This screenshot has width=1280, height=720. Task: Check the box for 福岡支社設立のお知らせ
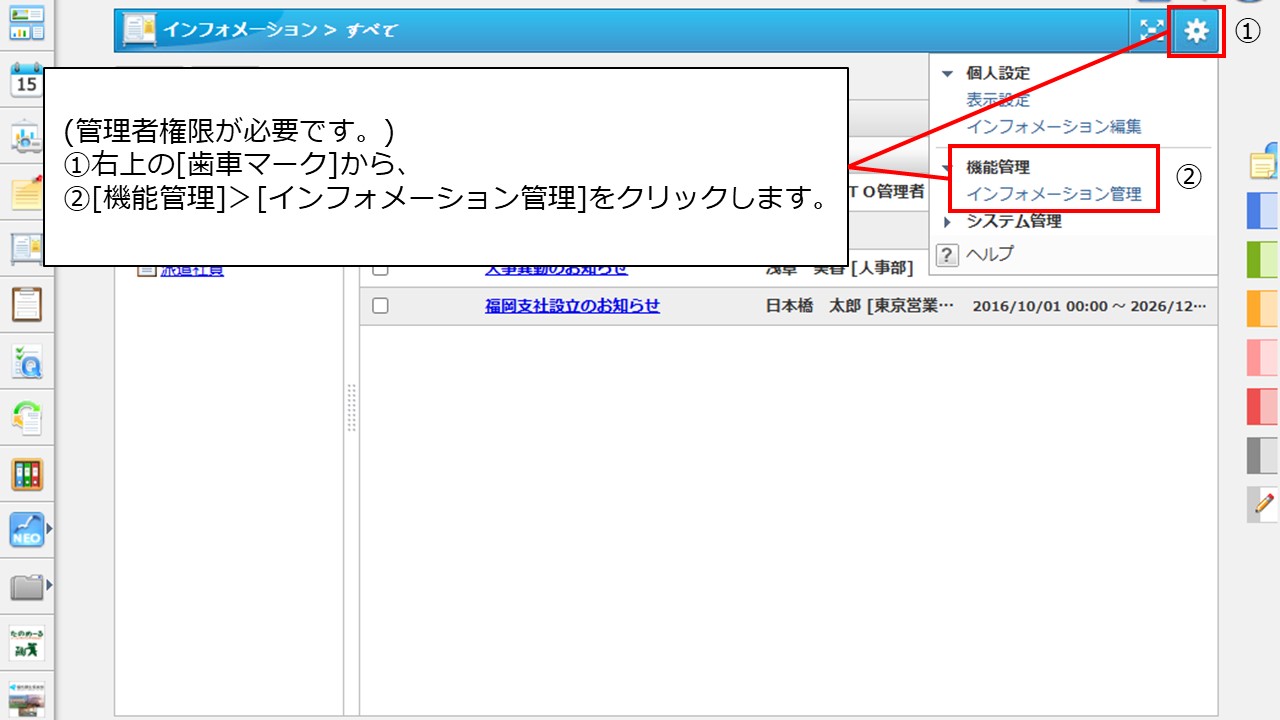[x=380, y=306]
